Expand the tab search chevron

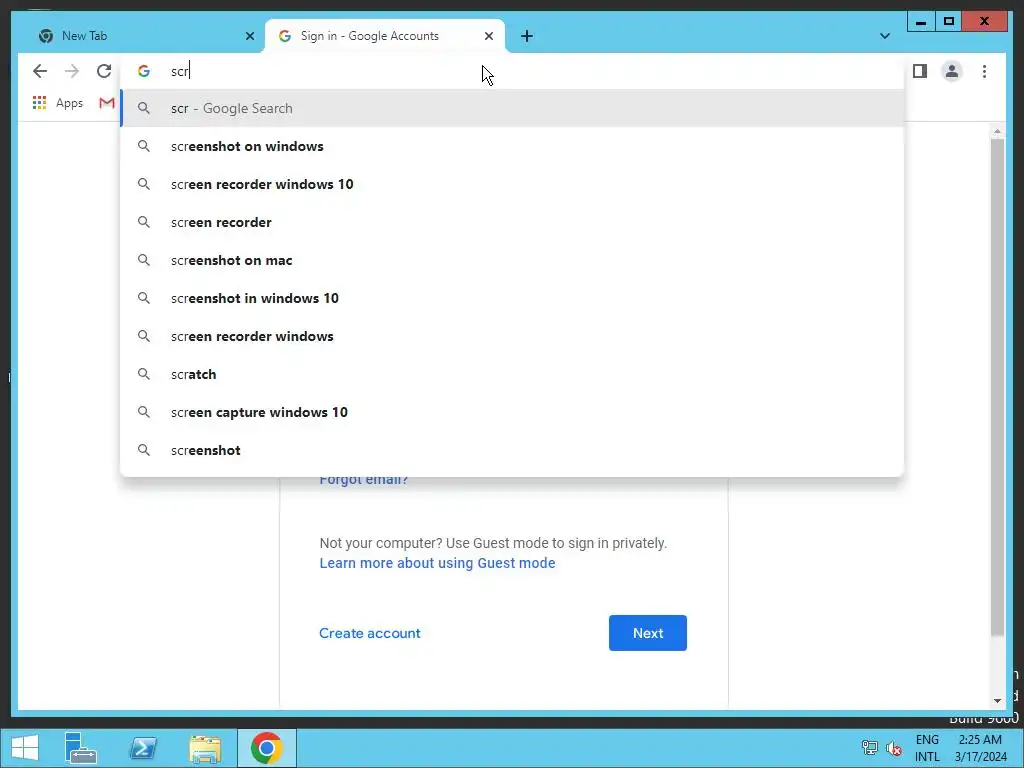click(x=884, y=36)
